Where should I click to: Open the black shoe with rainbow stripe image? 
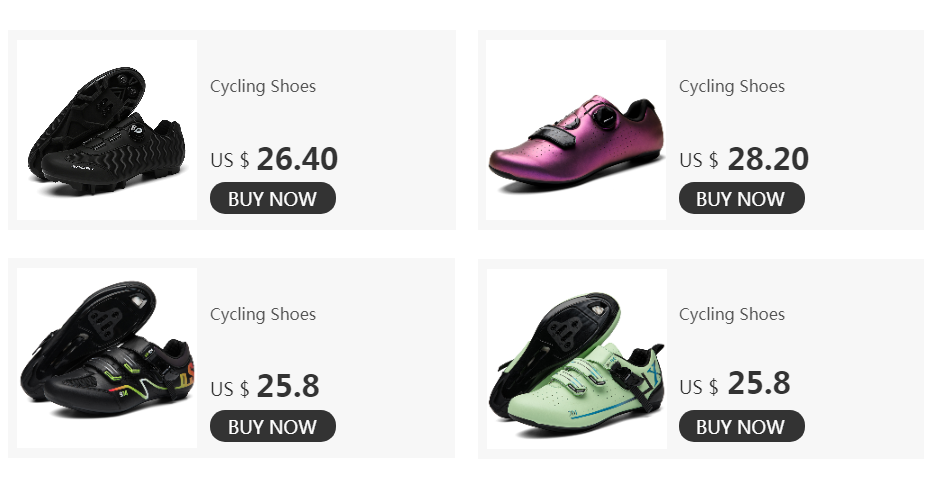(x=107, y=358)
